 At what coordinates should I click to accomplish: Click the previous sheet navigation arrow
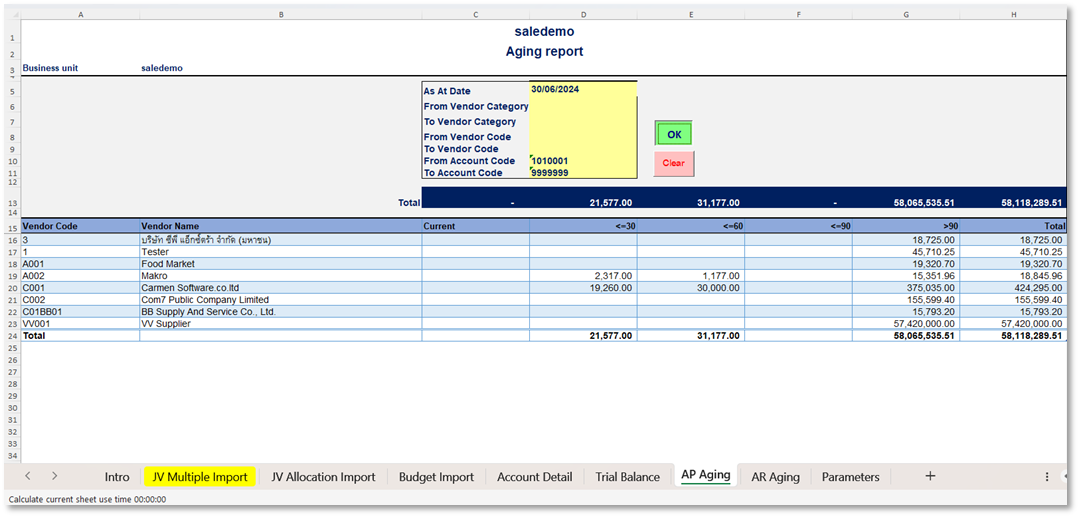click(28, 476)
